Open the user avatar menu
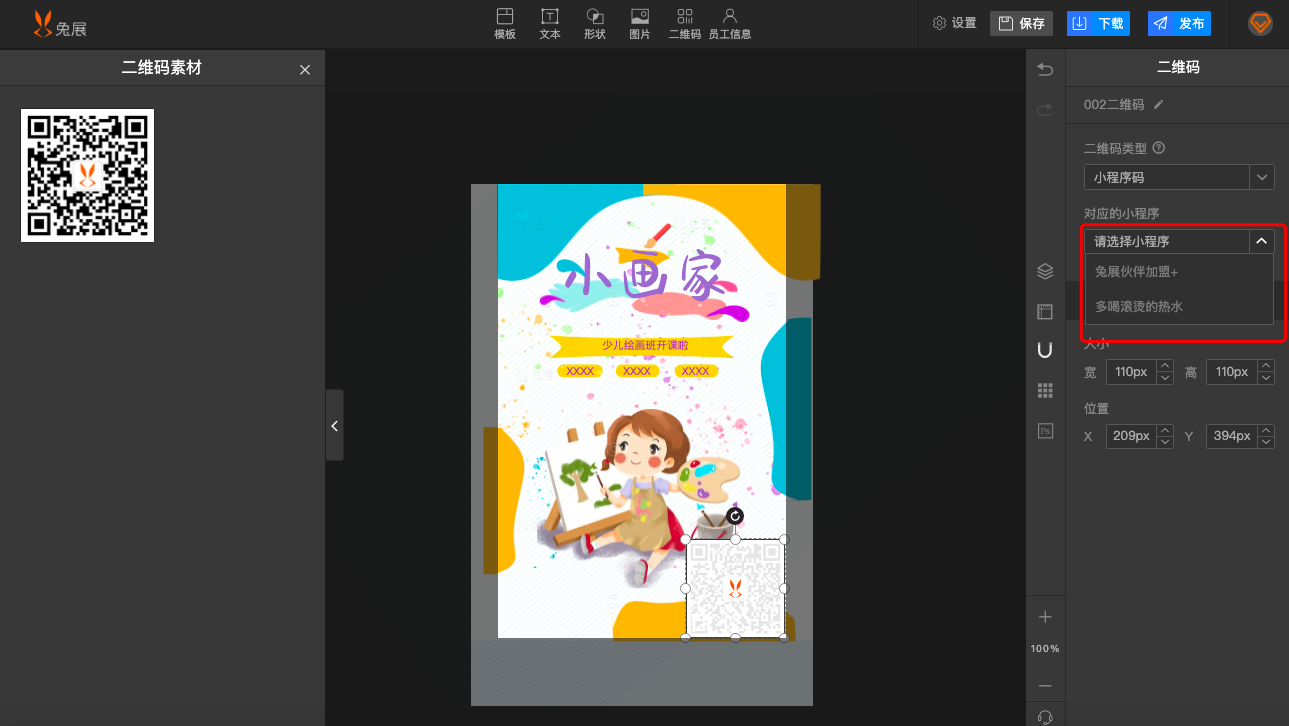 click(1260, 24)
